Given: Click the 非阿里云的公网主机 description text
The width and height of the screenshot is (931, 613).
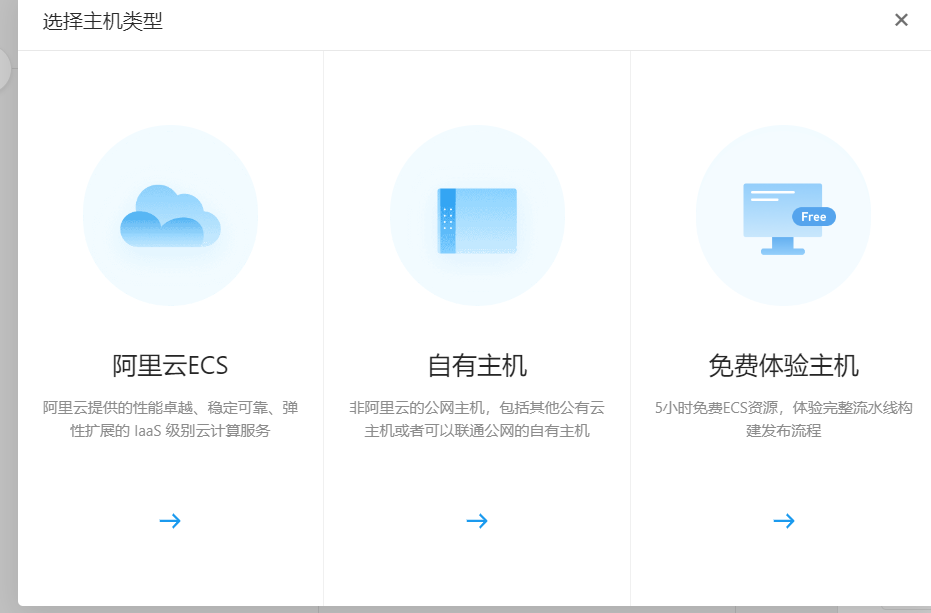Looking at the screenshot, I should tap(477, 419).
